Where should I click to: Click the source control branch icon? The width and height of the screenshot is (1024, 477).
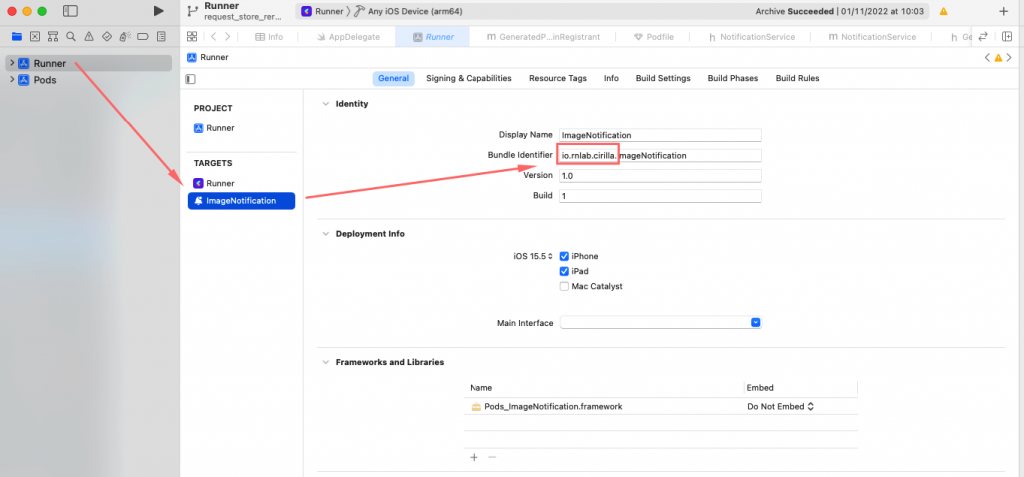(x=192, y=11)
